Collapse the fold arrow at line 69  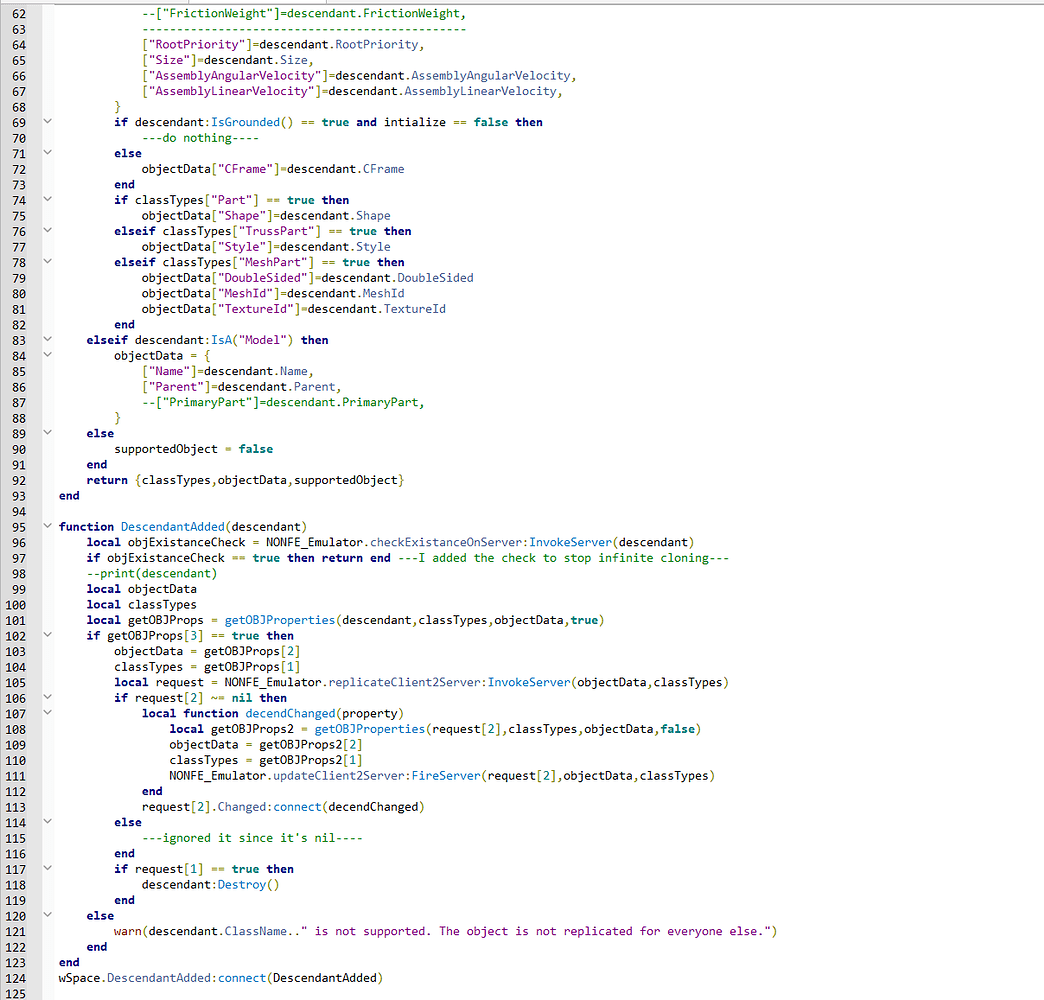click(47, 121)
